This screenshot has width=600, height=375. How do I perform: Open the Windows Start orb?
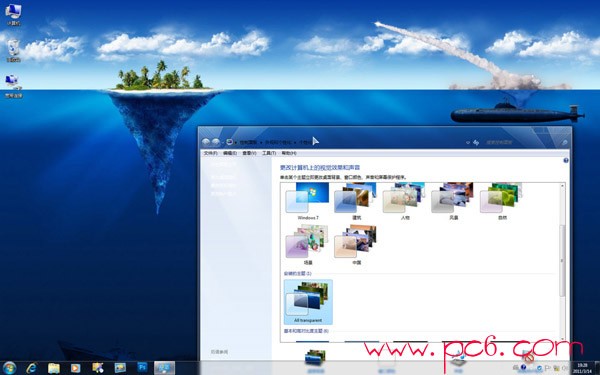9,368
